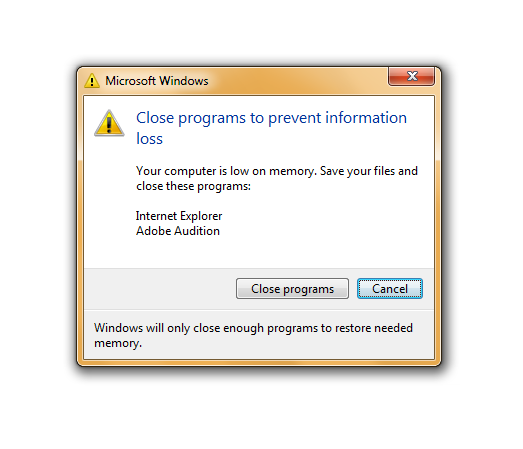Select the Internet Explorer program entry
This screenshot has height=449, width=523.
pos(179,216)
